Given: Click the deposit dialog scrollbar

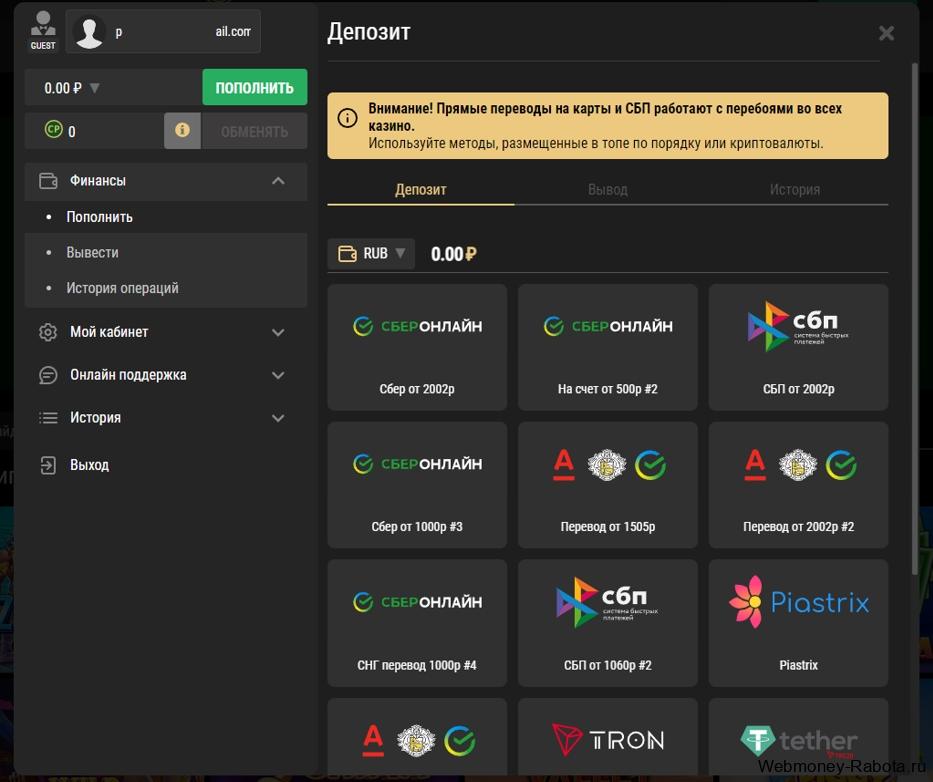Looking at the screenshot, I should [915, 318].
